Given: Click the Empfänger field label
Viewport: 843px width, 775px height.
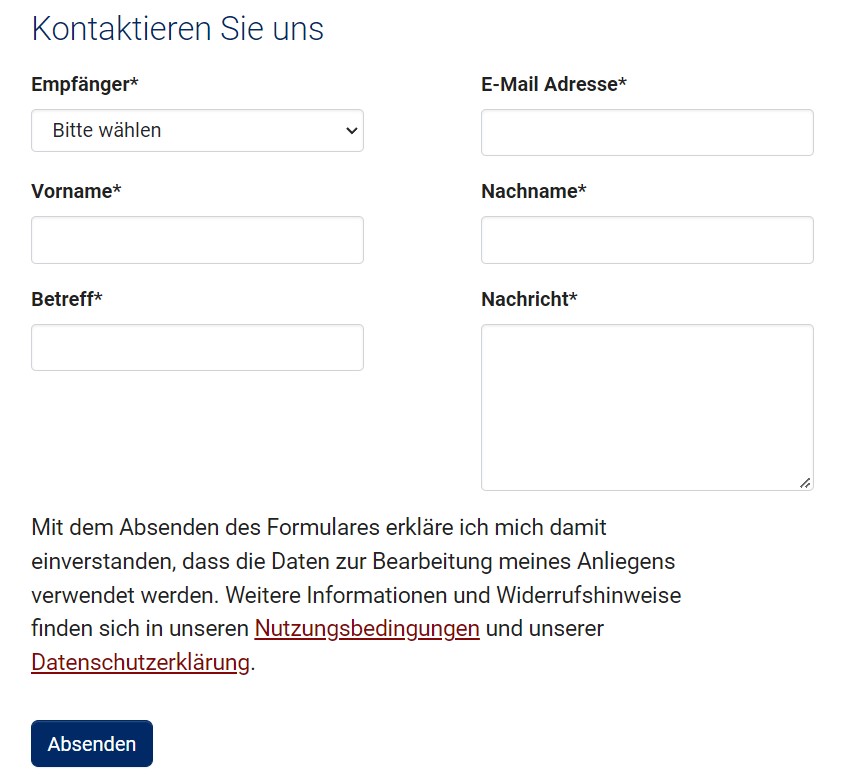Looking at the screenshot, I should point(85,84).
